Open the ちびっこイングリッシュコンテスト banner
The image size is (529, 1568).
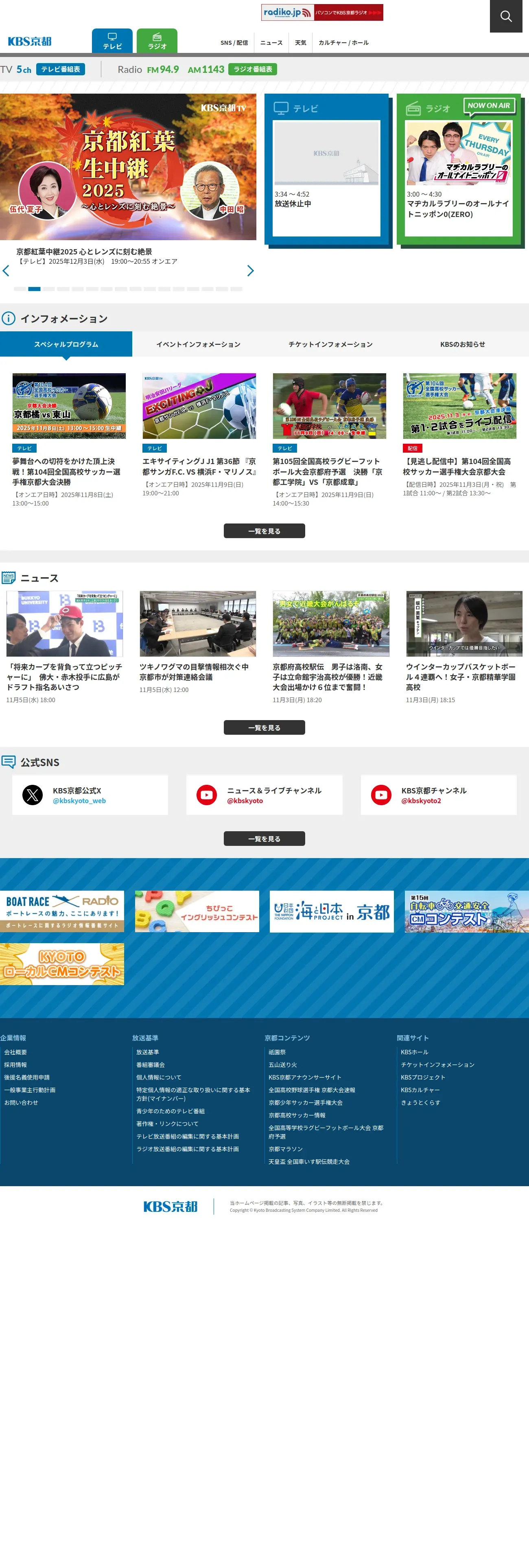coord(197,911)
